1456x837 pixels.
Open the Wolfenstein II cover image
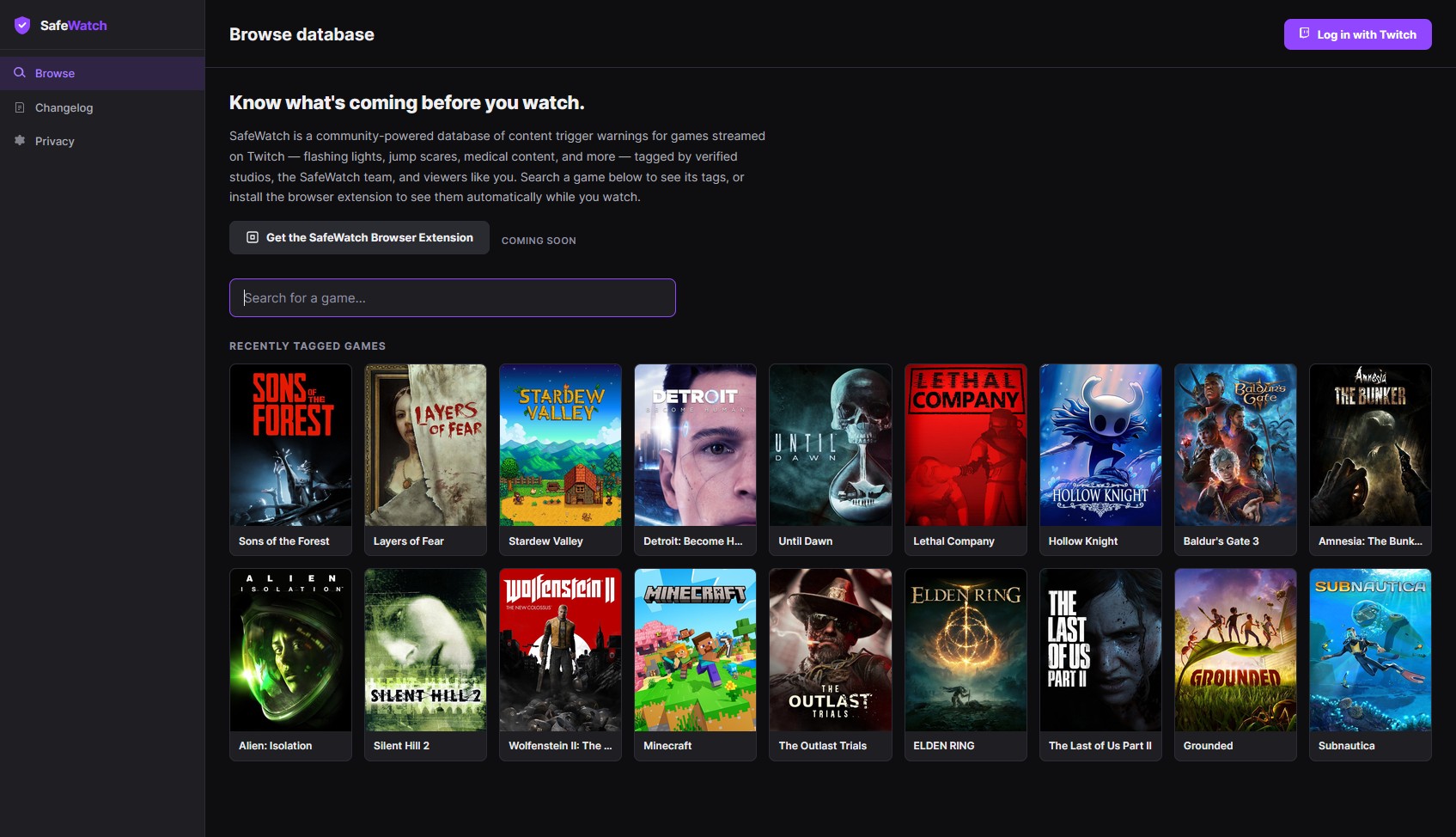pyautogui.click(x=560, y=650)
